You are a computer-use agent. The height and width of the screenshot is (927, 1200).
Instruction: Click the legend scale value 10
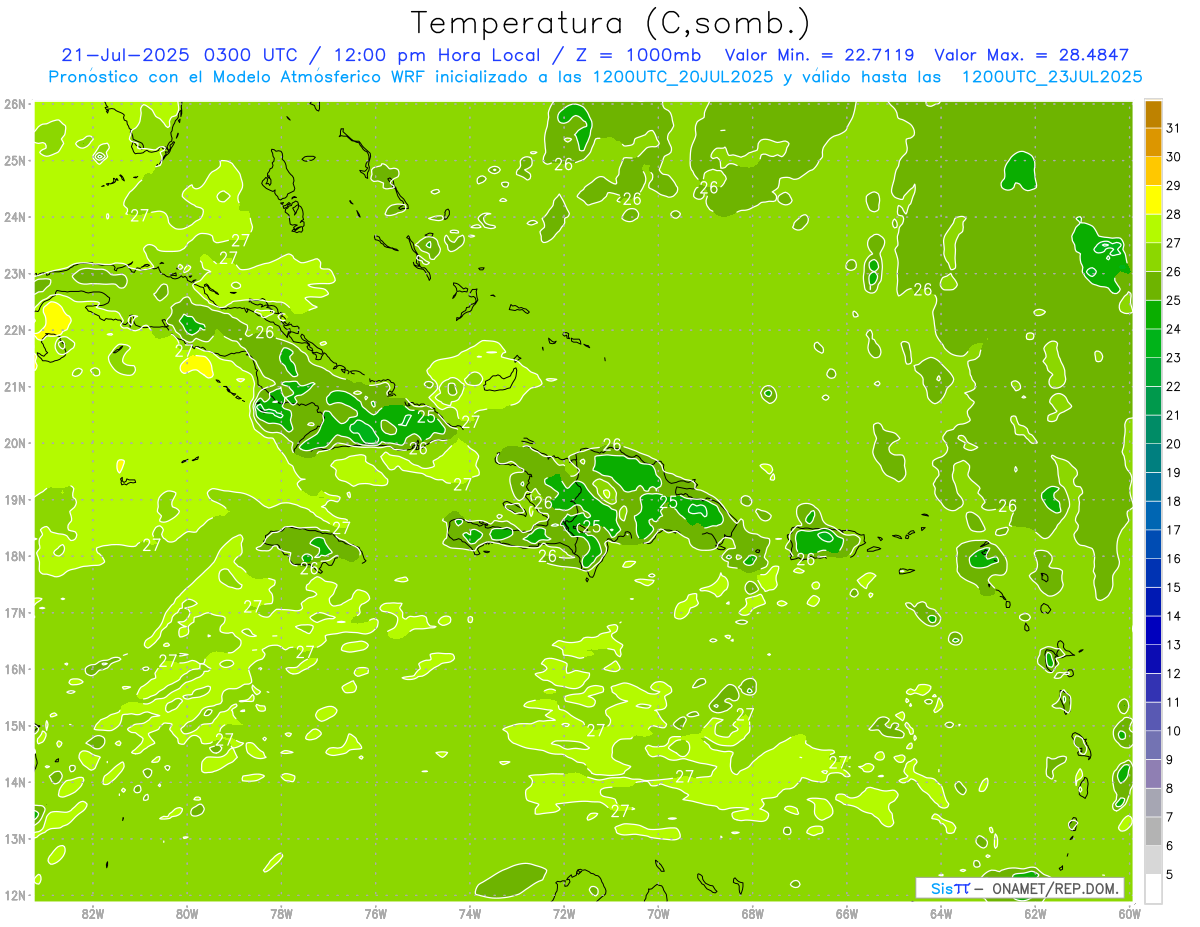point(1174,731)
